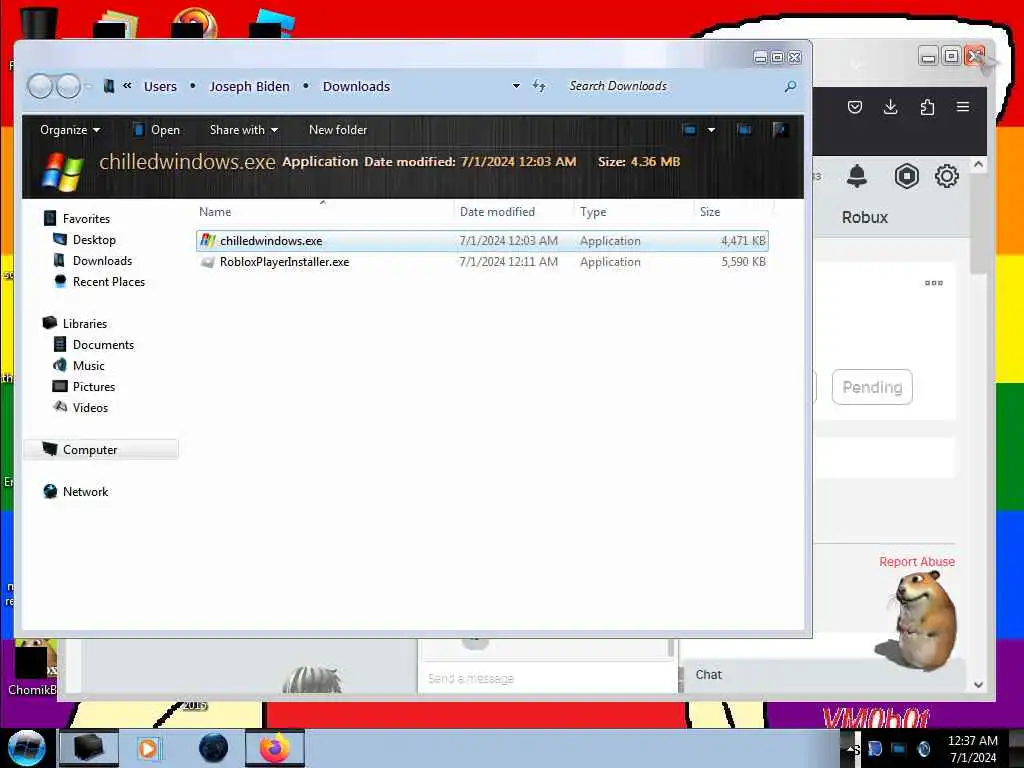Image resolution: width=1024 pixels, height=768 pixels.
Task: Toggle the preview pane icon in Explorer
Action: pos(744,130)
